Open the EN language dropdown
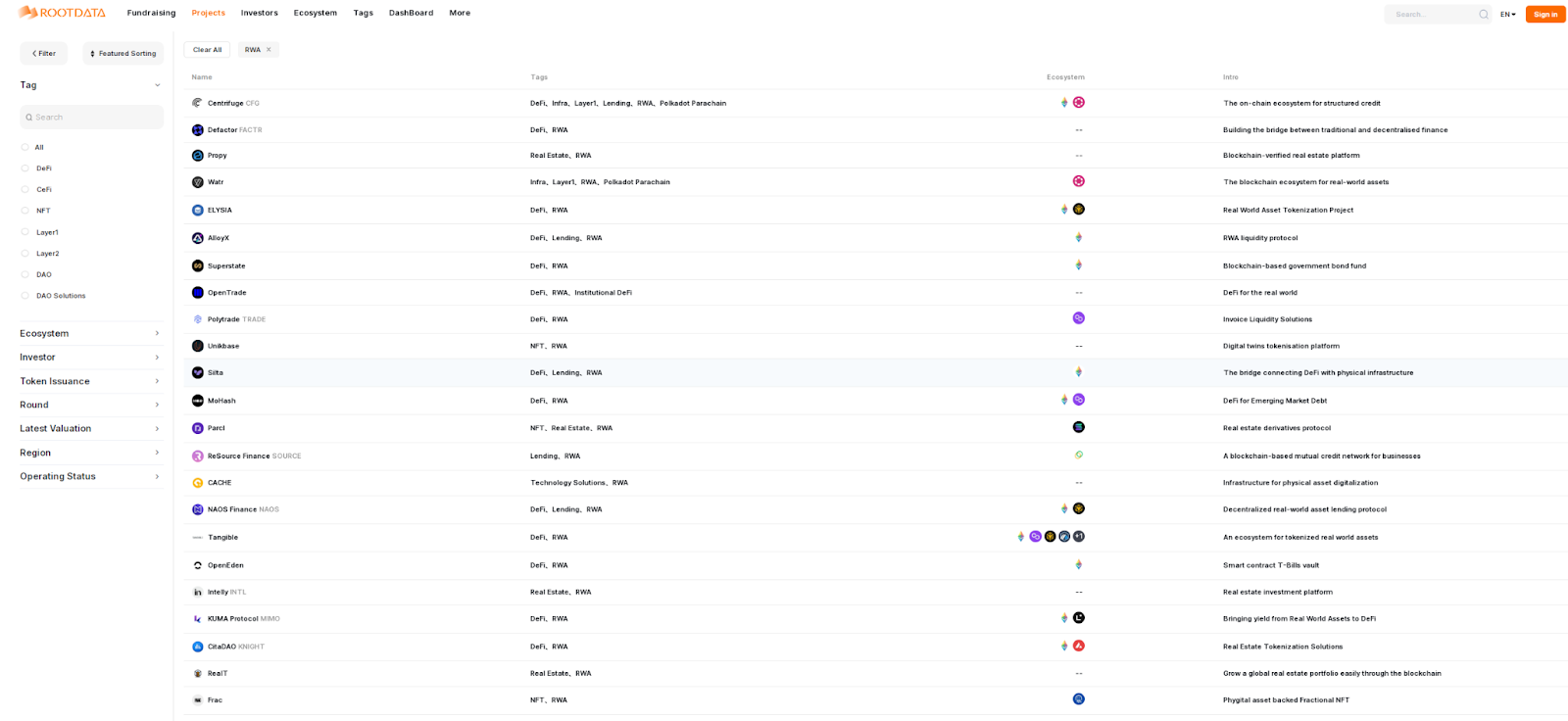This screenshot has height=721, width=1568. [x=1507, y=15]
